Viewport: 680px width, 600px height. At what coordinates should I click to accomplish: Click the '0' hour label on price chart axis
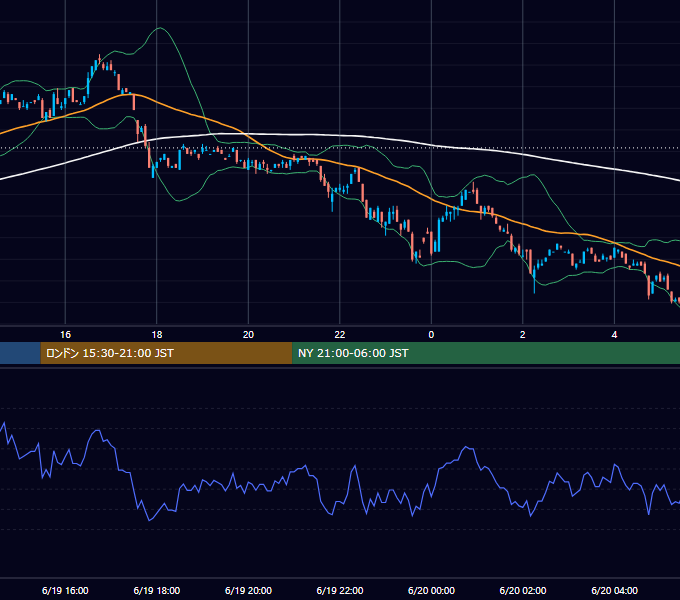pyautogui.click(x=431, y=335)
